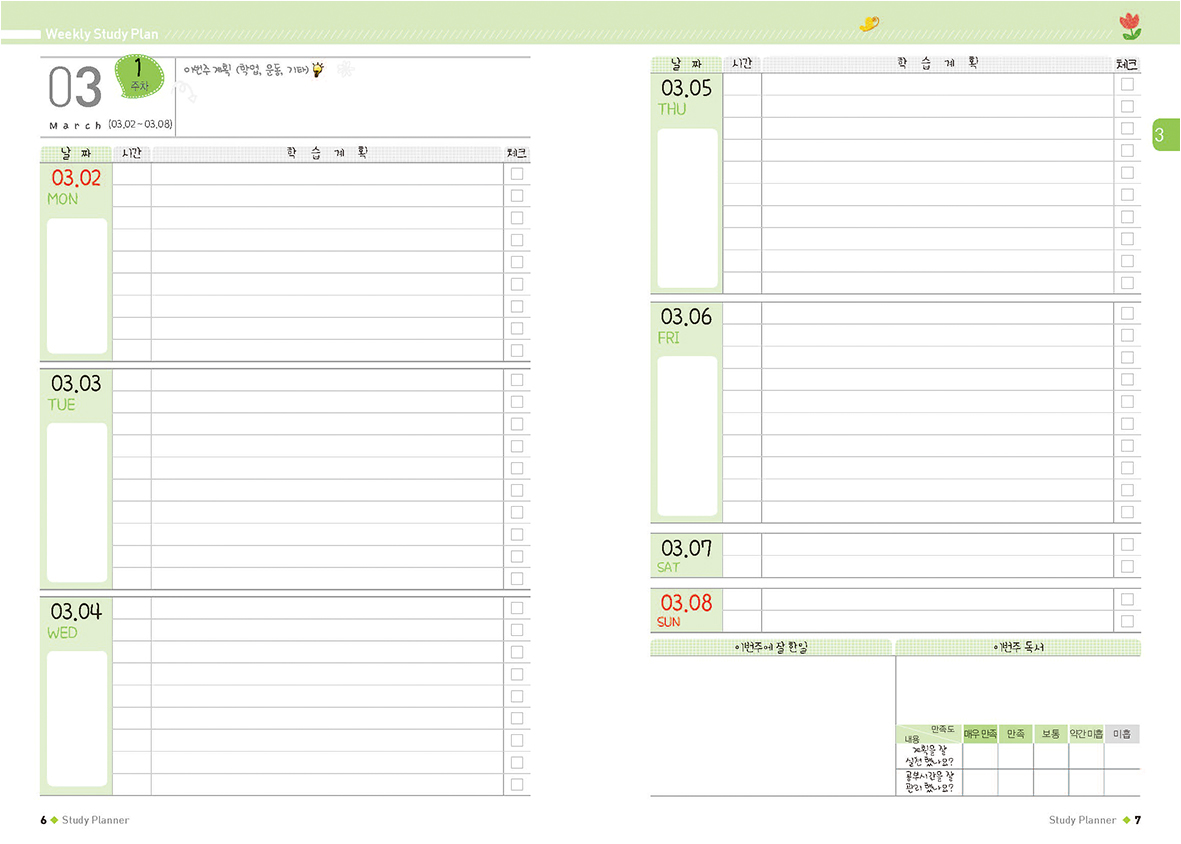Click the 매우만족 satisfaction column header
The image size is (1181, 844).
980,734
